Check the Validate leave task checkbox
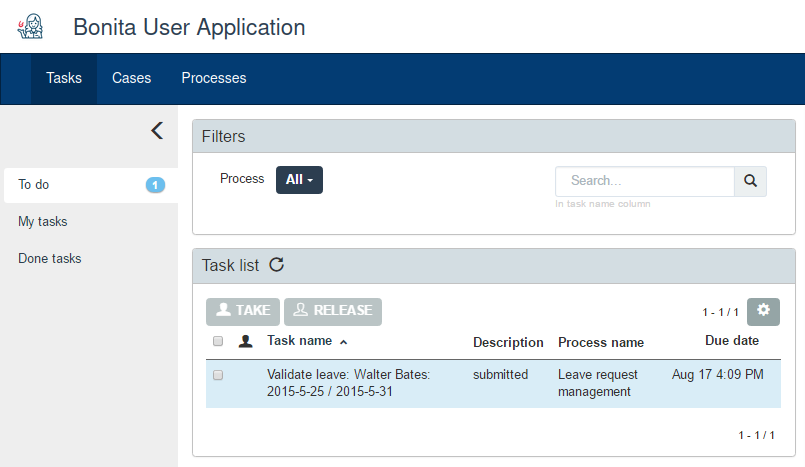Screen dimensions: 805x467 [218, 375]
